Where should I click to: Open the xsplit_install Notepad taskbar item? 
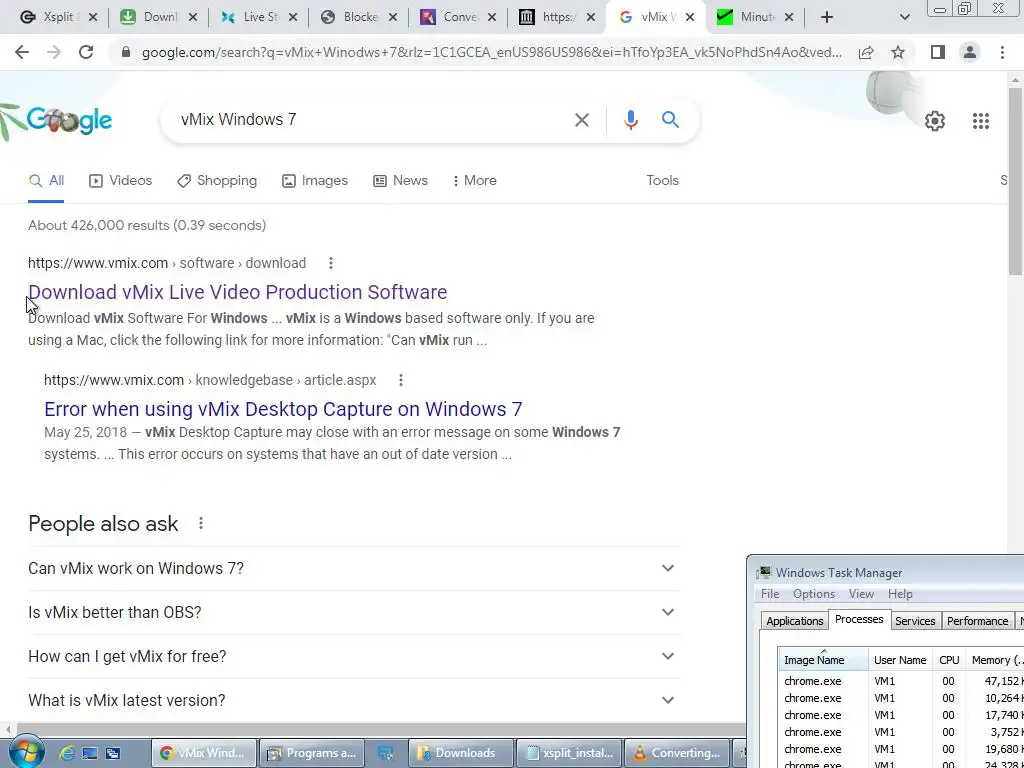pos(569,753)
